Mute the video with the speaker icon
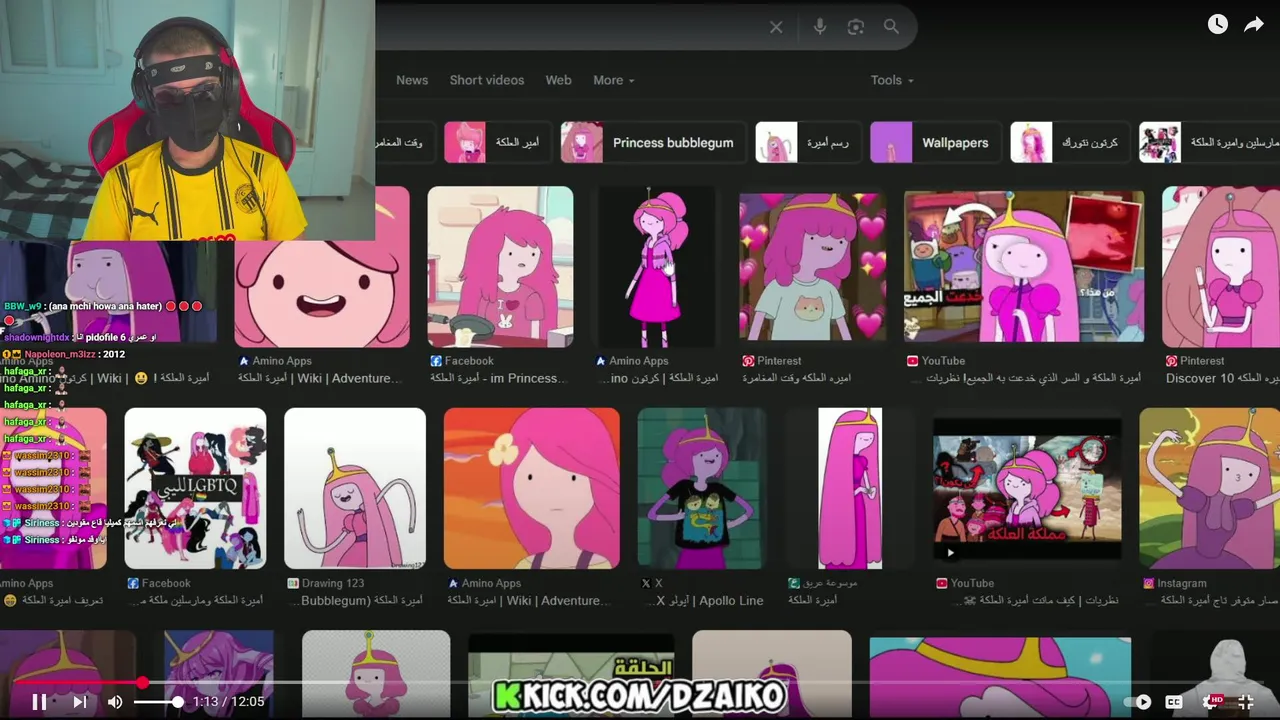The image size is (1280, 720). (115, 702)
